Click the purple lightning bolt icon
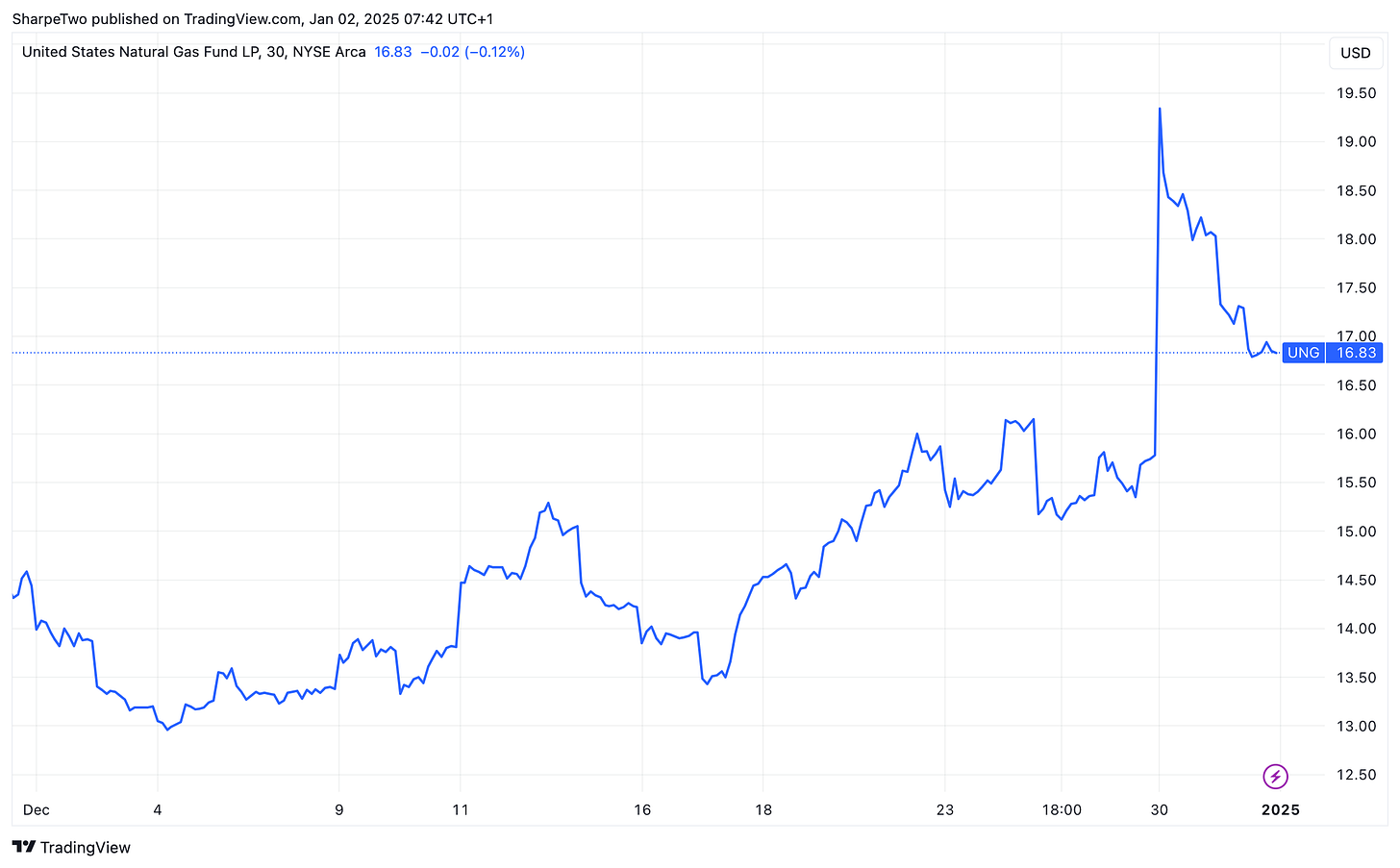This screenshot has height=868, width=1400. tap(1275, 776)
